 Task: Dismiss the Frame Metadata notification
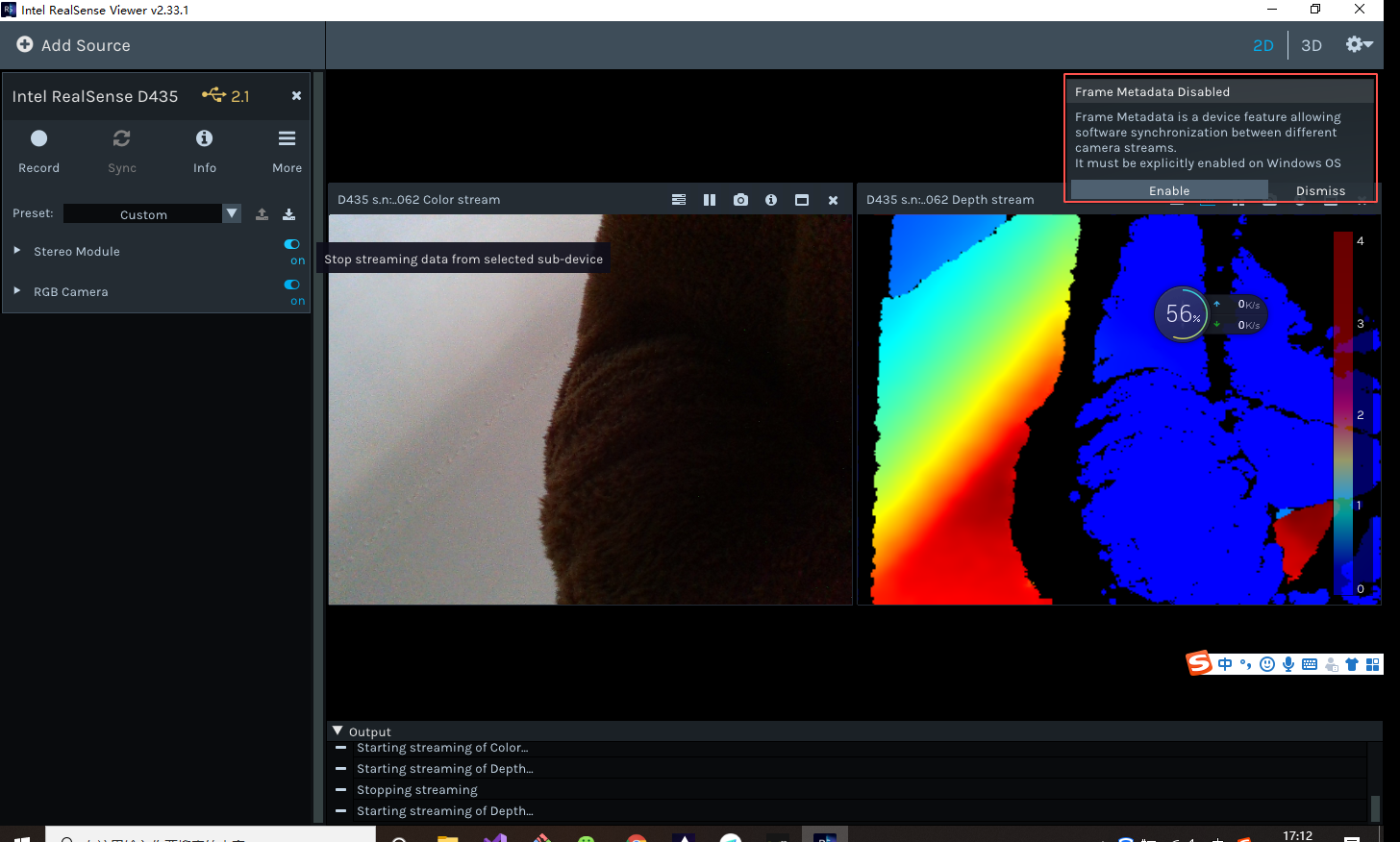click(x=1320, y=190)
